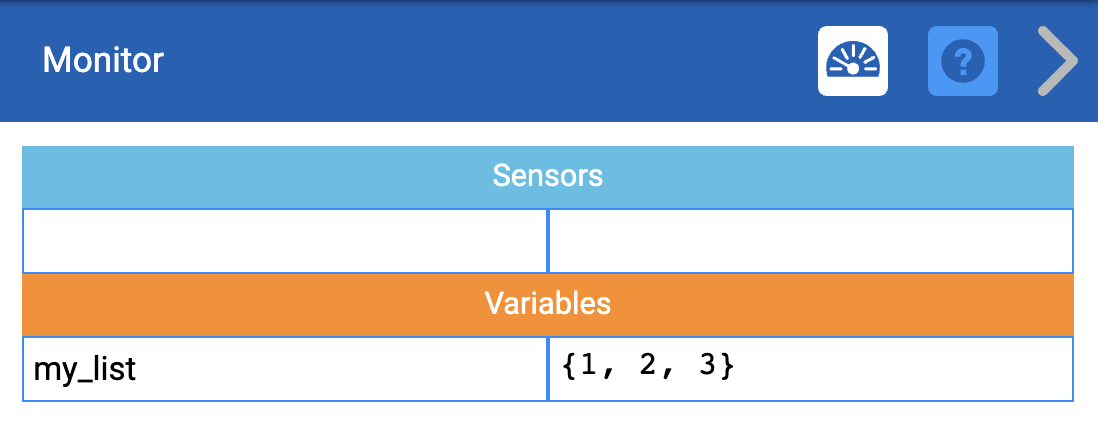The width and height of the screenshot is (1098, 444).
Task: Click the number 3 in my_list value
Action: (708, 367)
